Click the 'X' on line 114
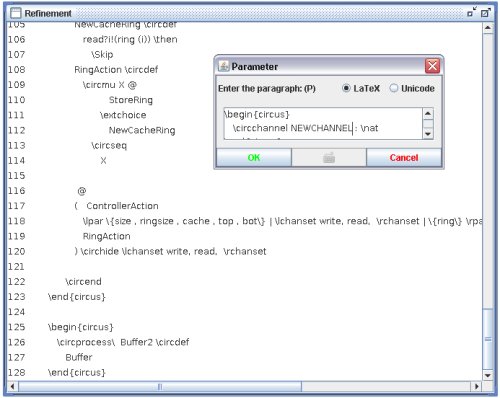The height and width of the screenshot is (398, 500). pos(103,161)
